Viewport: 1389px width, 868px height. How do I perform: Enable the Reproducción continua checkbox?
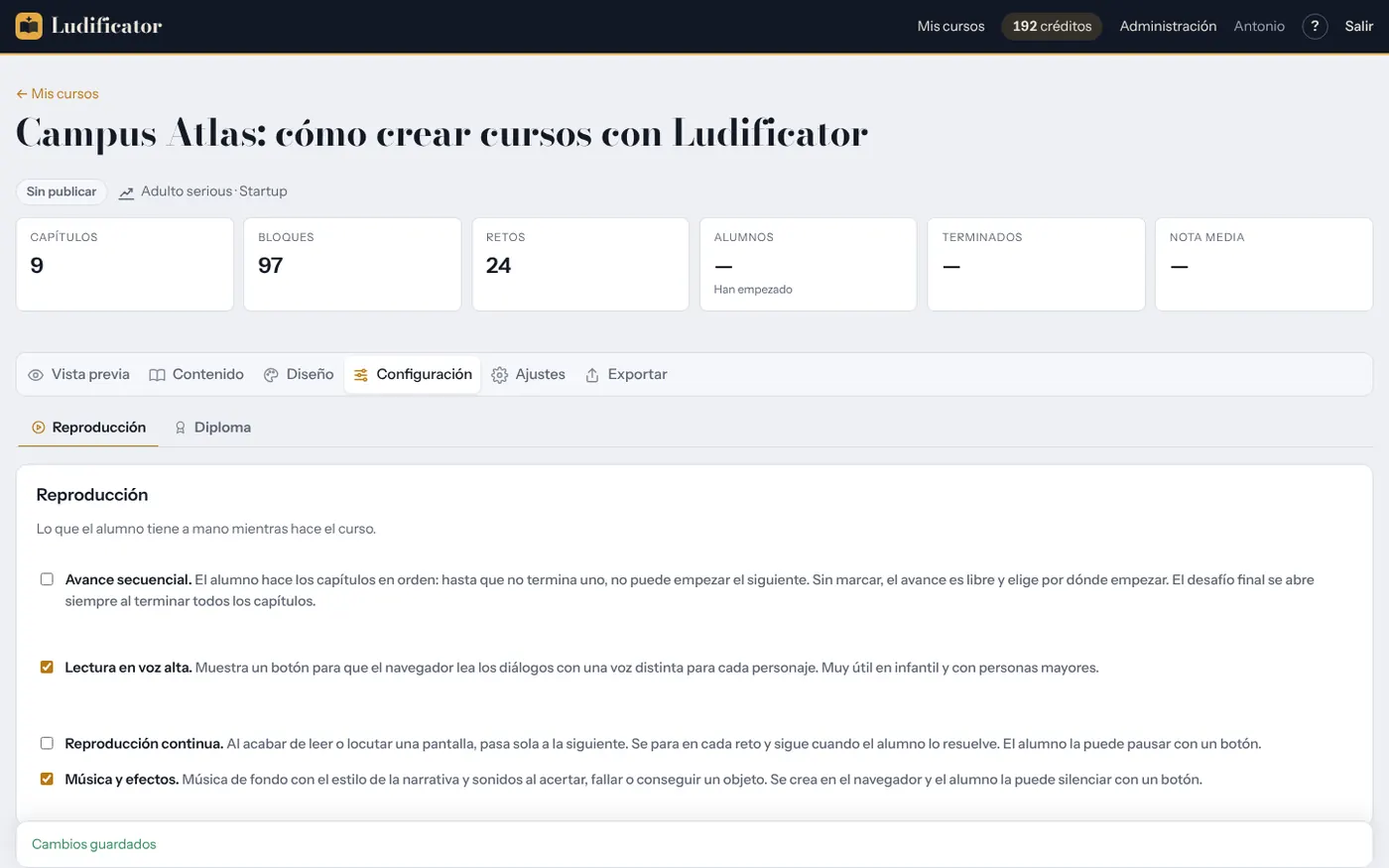[x=47, y=743]
